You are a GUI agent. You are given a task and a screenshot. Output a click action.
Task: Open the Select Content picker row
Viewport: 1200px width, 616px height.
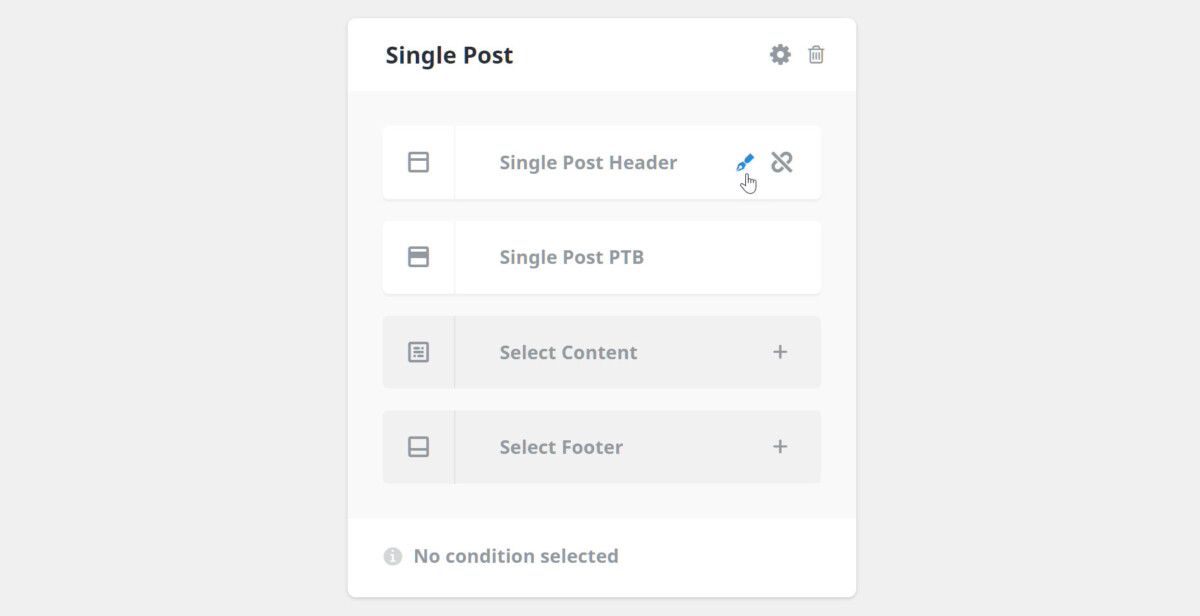point(600,351)
